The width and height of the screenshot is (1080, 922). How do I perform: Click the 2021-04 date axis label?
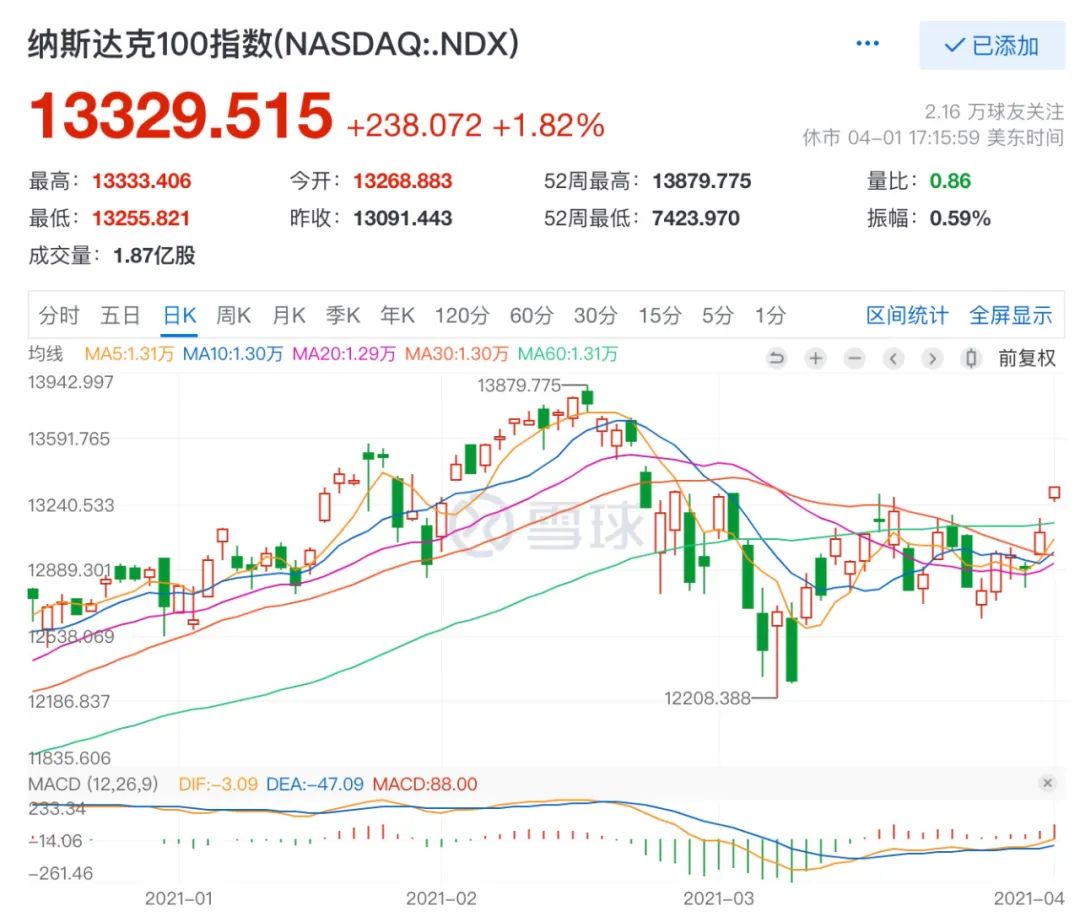pos(1028,898)
